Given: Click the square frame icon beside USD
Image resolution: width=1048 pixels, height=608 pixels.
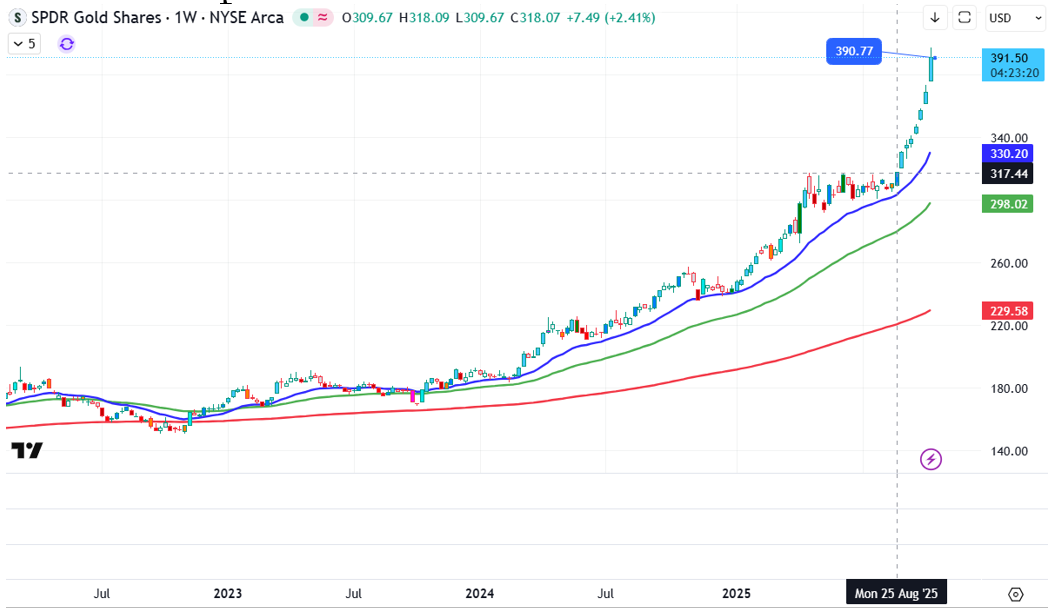Looking at the screenshot, I should click(x=965, y=17).
